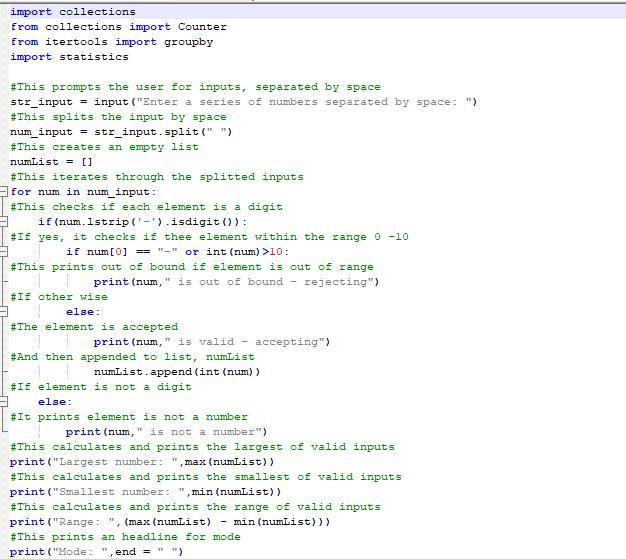Click the 'or' keyword in the range check
This screenshot has width=626, height=559.
[x=192, y=252]
